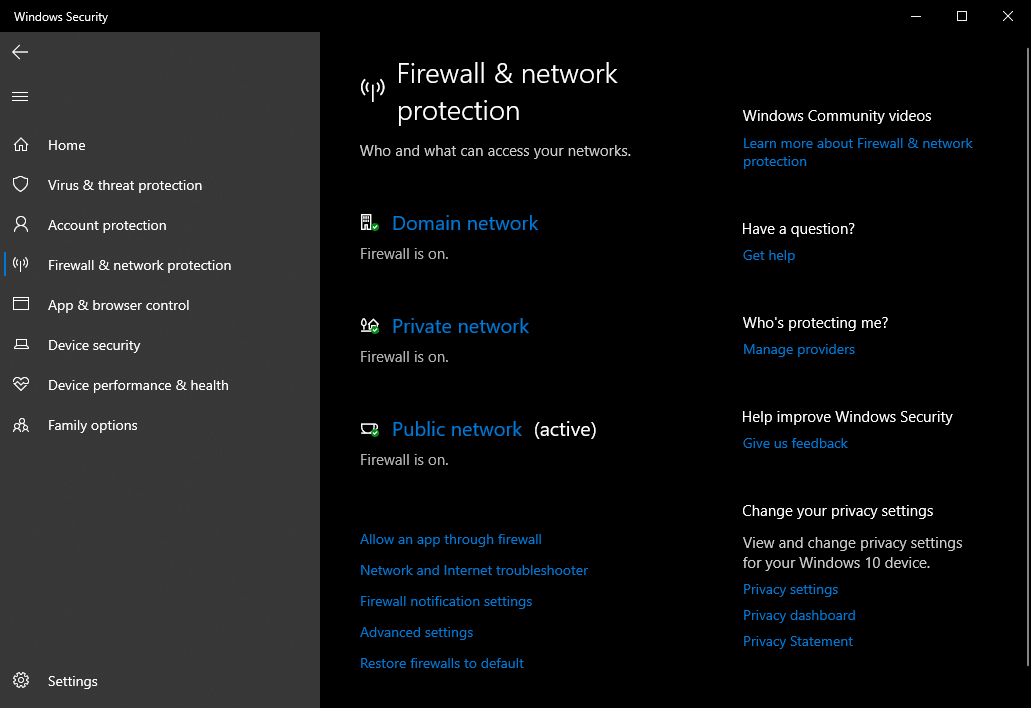Screen dimensions: 1031x708
Task: Open Advanced settings for the firewall
Action: click(x=416, y=632)
